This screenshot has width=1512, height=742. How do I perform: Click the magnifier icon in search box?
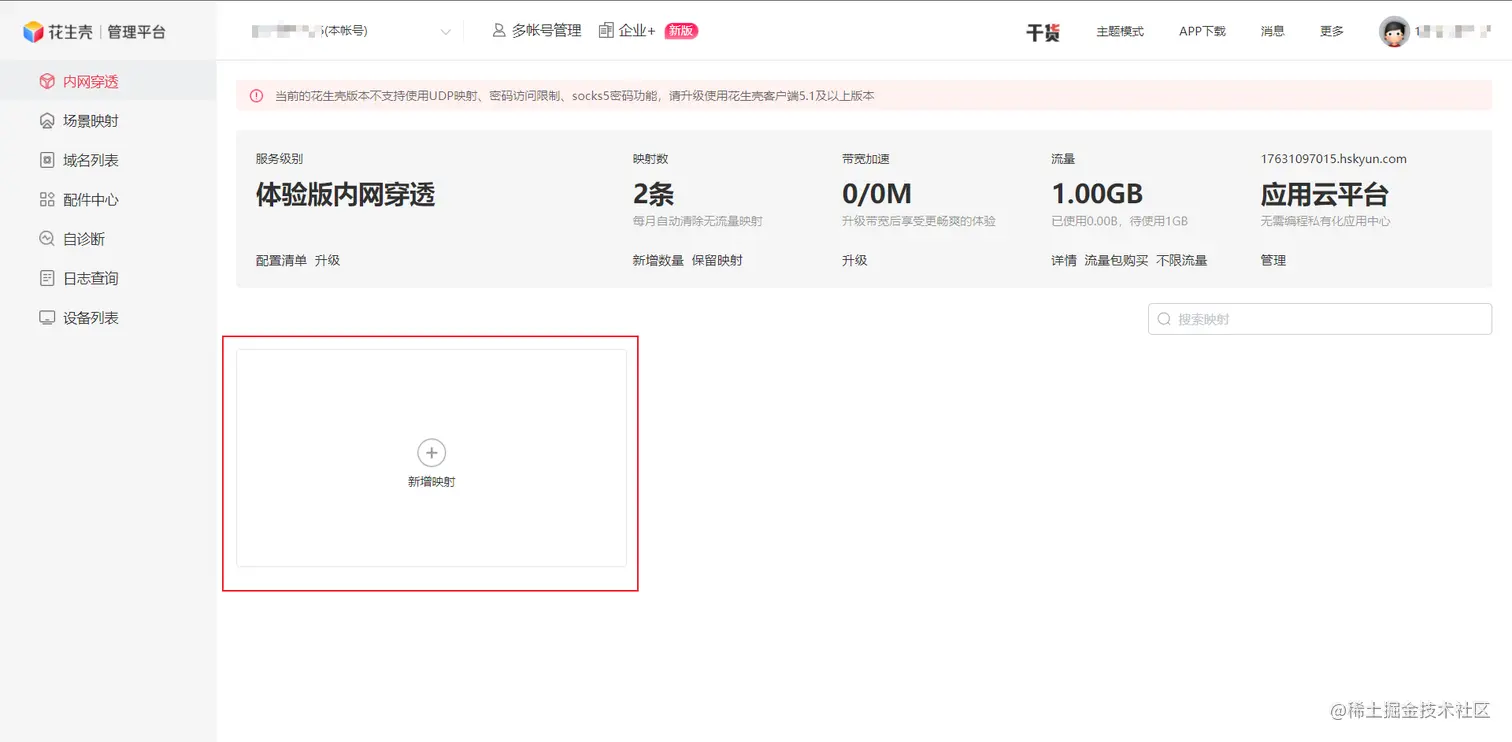click(x=1164, y=320)
